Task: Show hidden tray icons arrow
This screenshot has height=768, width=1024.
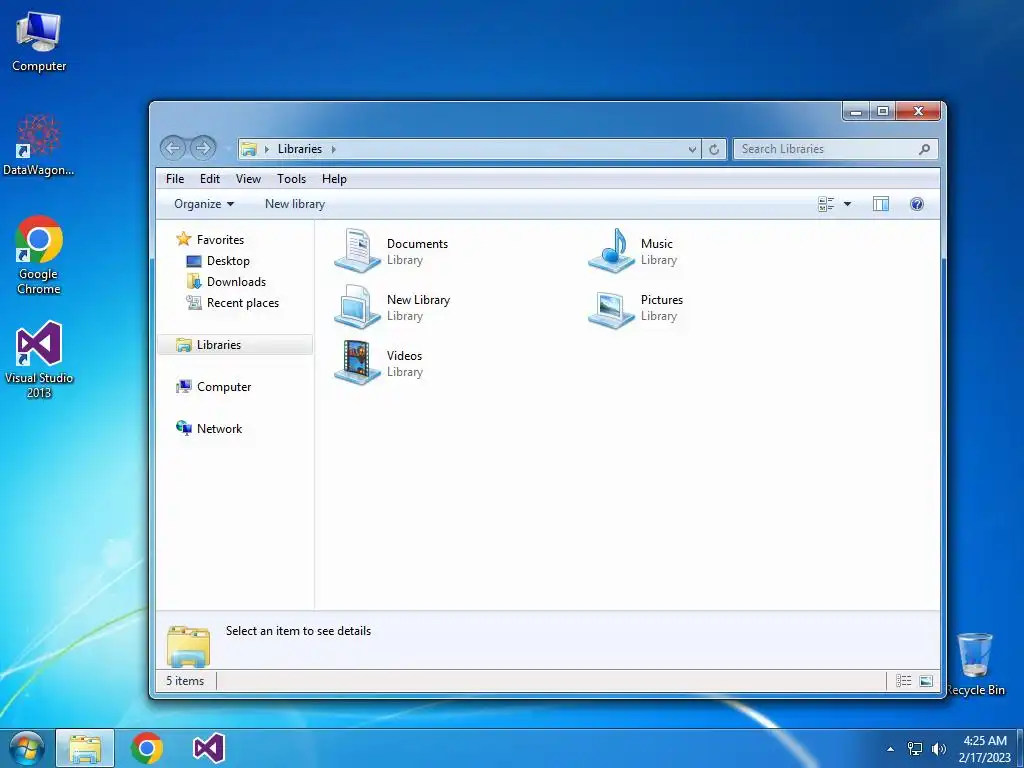Action: click(890, 748)
